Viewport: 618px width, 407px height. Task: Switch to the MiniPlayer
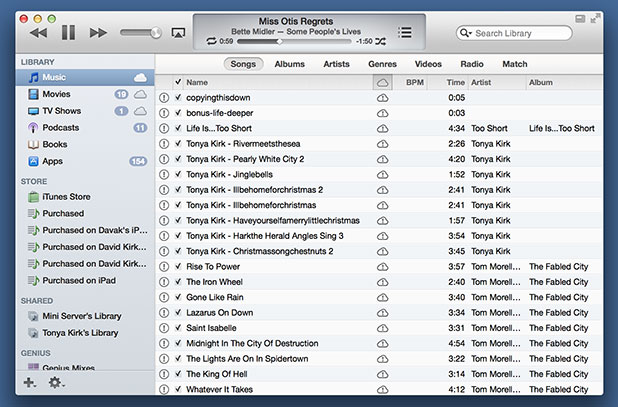coord(580,19)
